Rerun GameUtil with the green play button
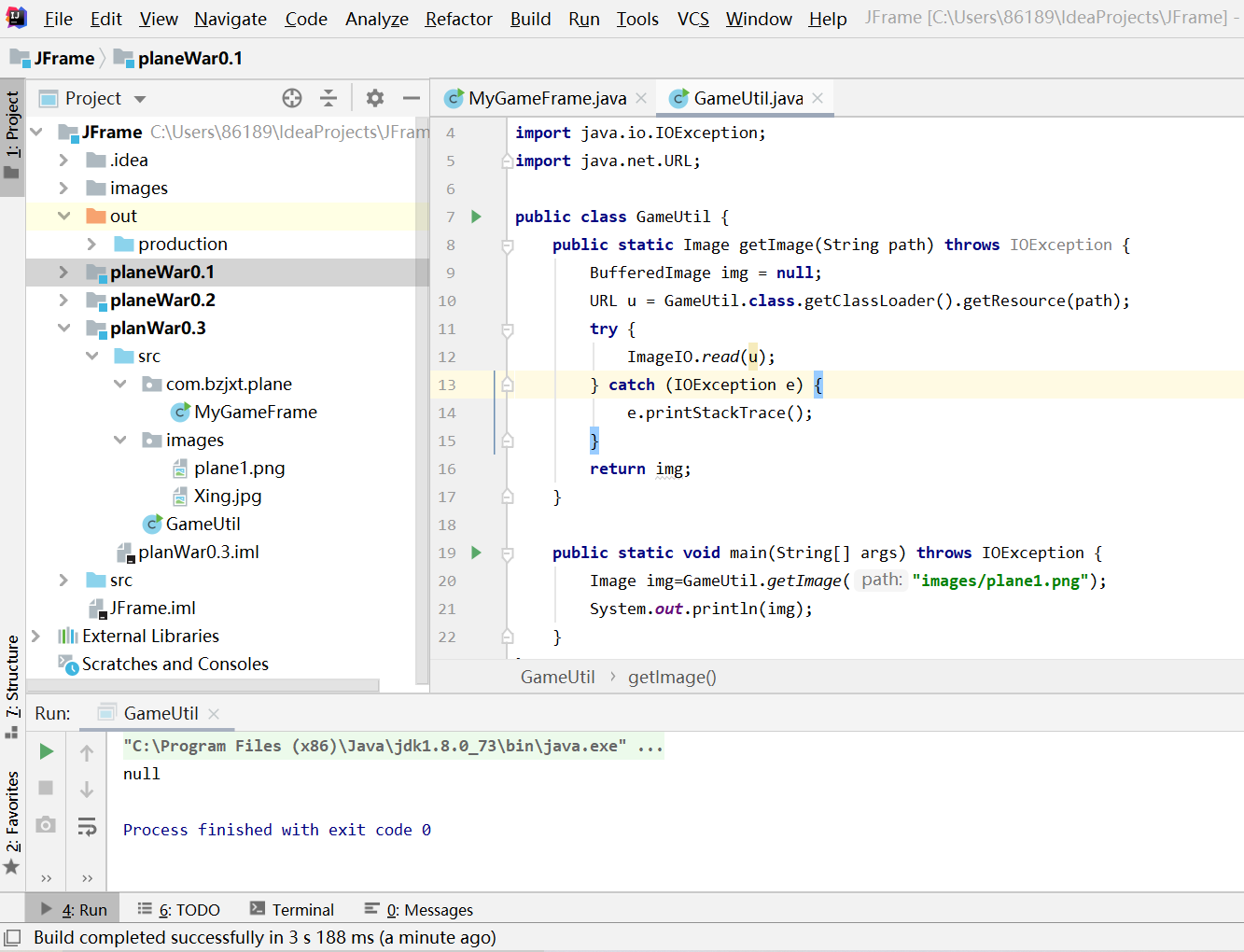The image size is (1244, 952). pyautogui.click(x=46, y=751)
